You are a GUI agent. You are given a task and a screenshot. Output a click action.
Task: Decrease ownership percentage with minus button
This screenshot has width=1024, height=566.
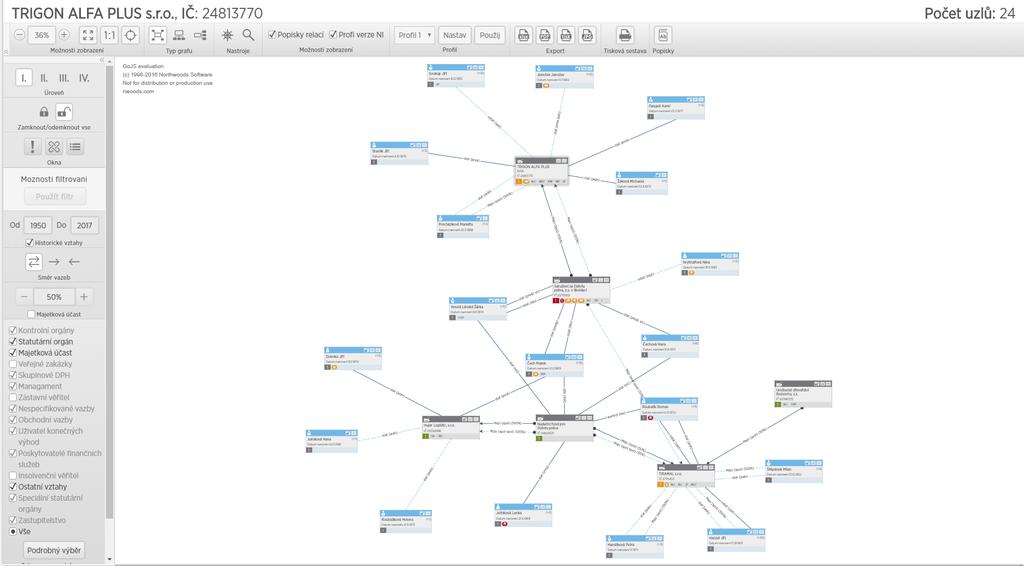pyautogui.click(x=24, y=296)
